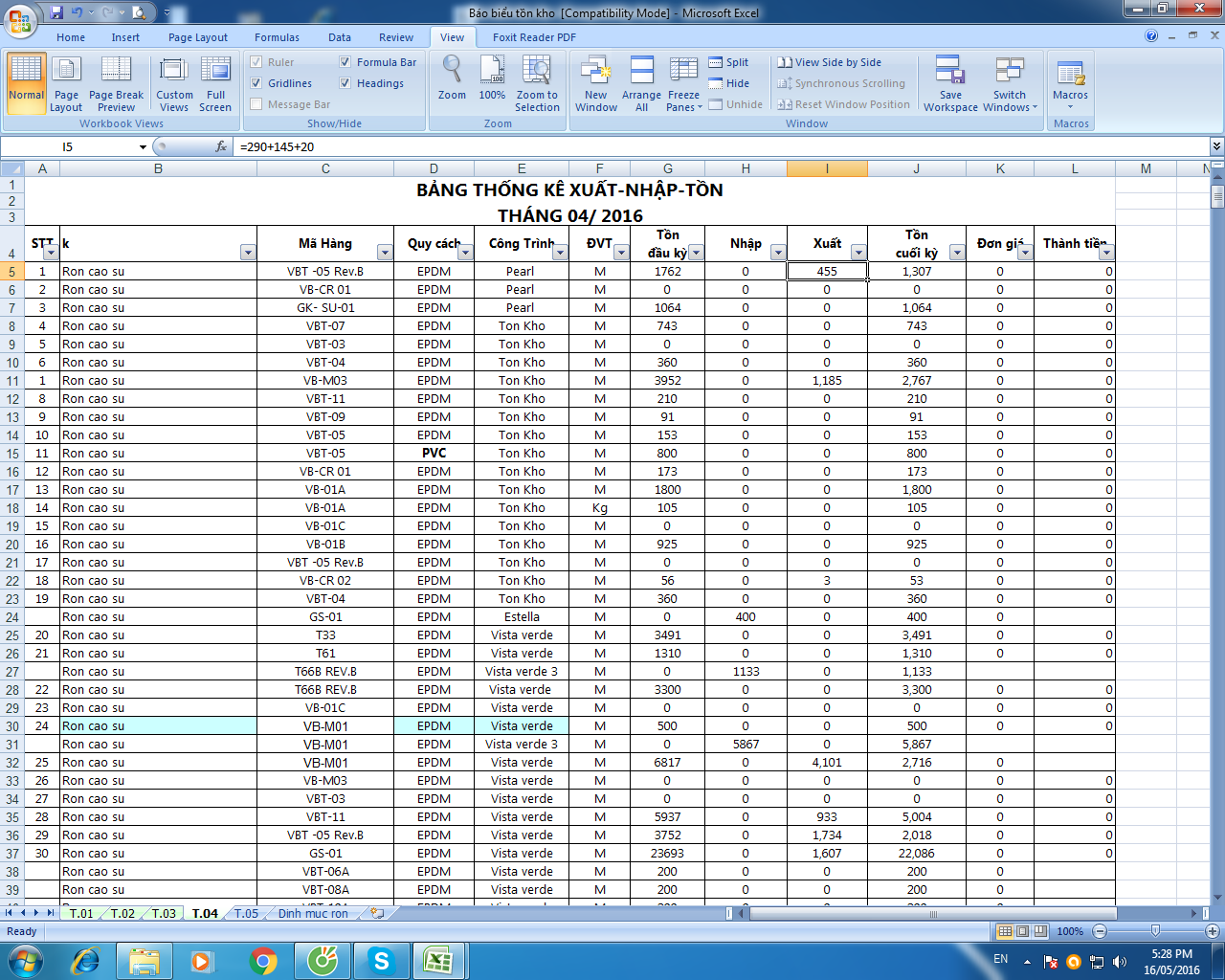Switch to the T.05 sheet tab

(x=246, y=913)
